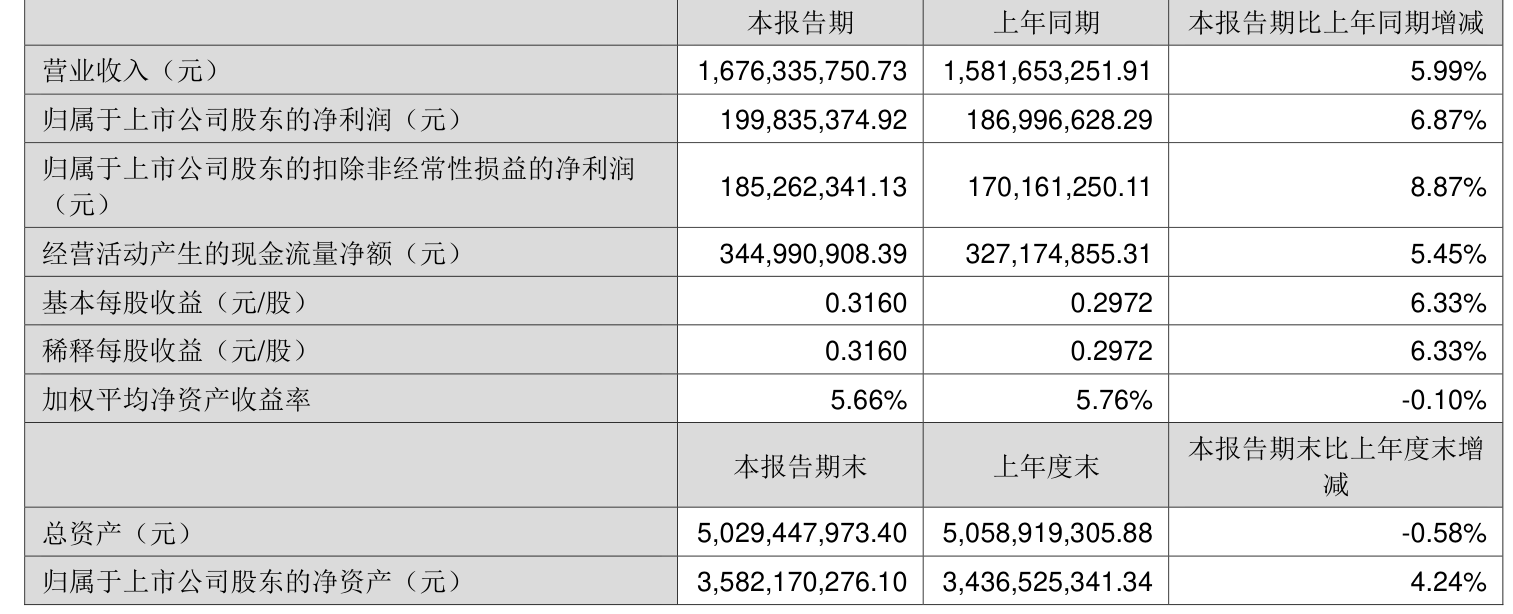Click total assets value 5,029,447,973.40

(802, 533)
